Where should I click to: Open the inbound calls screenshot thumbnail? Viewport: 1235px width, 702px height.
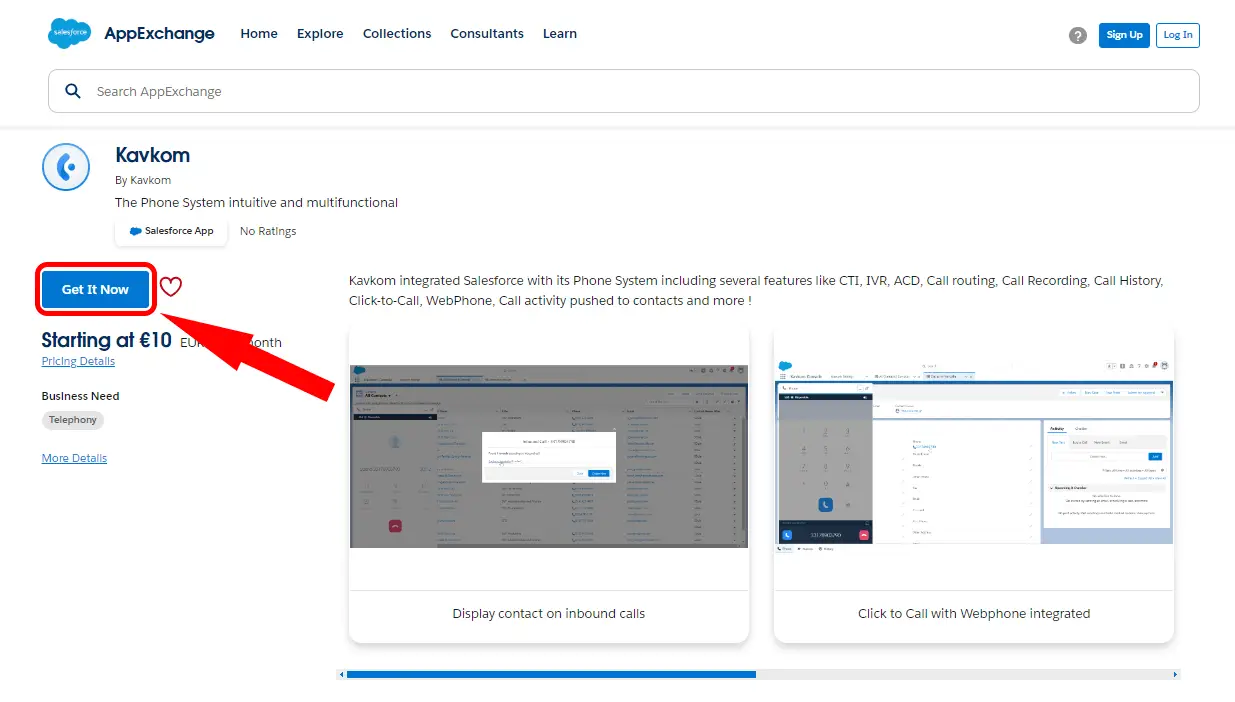point(548,456)
